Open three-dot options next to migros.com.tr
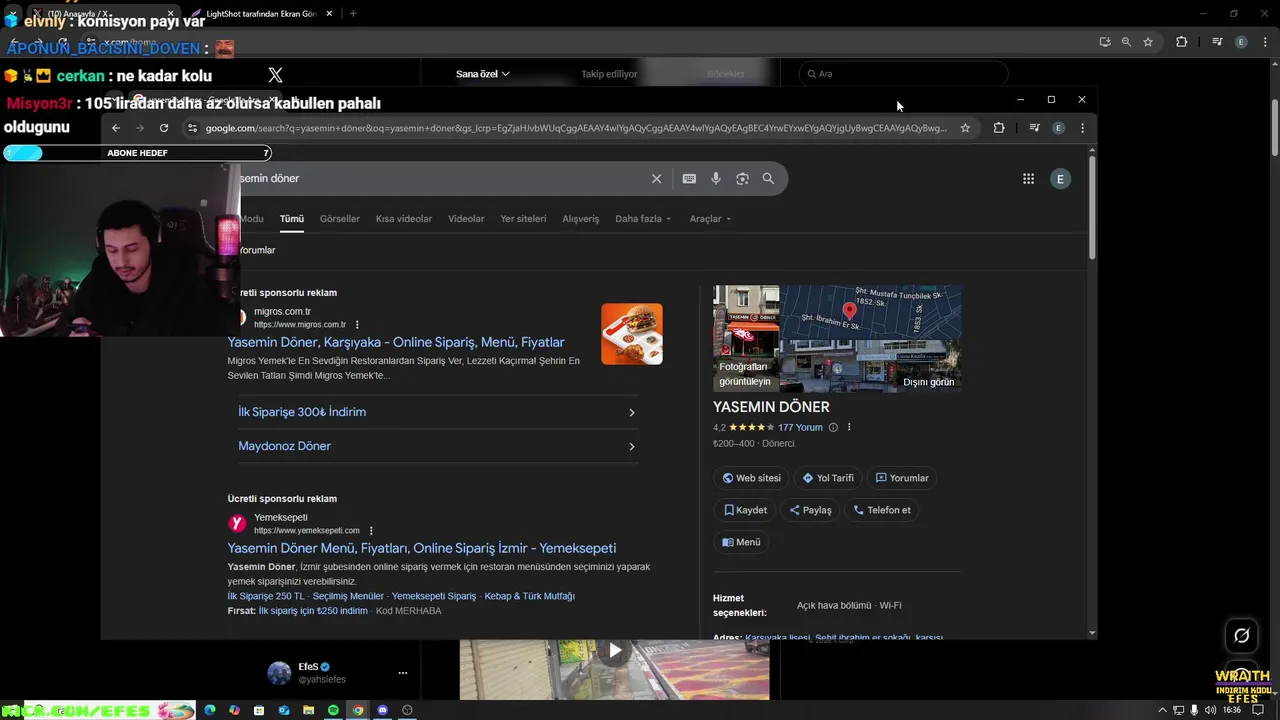 357,325
